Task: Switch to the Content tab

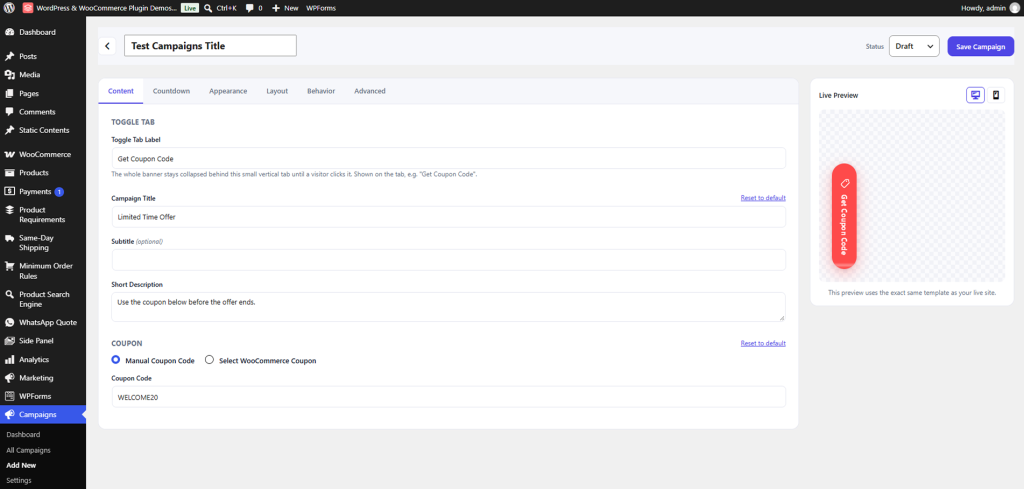Action: 121,91
